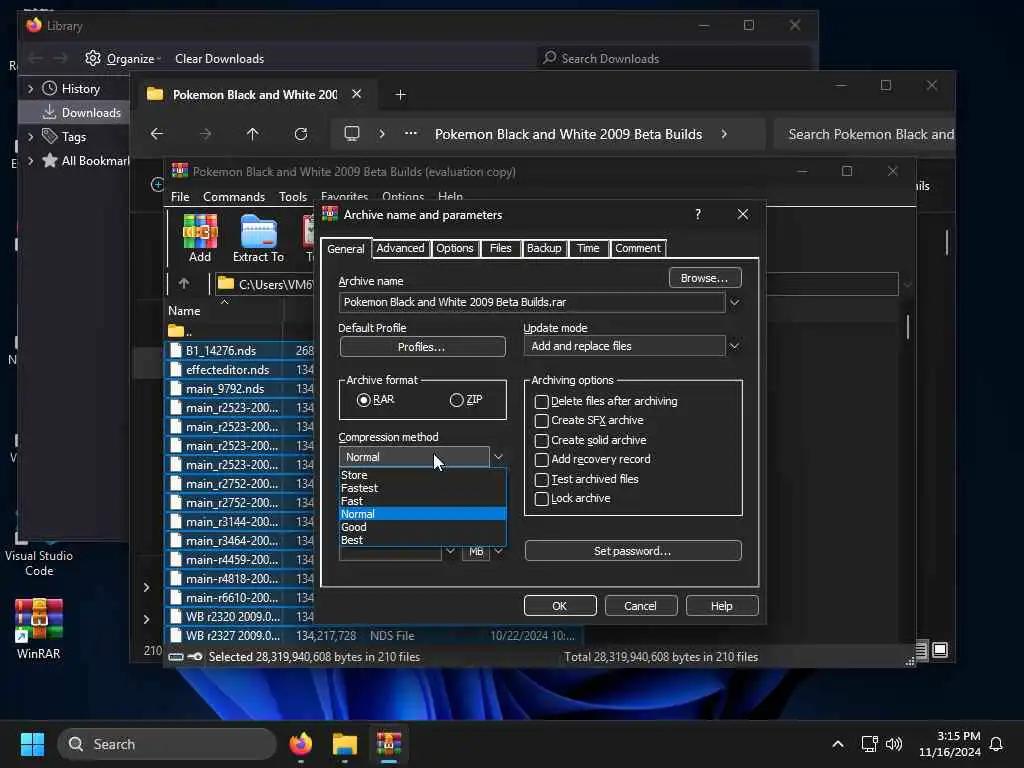
Task: Open the WinRAR Commands menu
Action: point(234,197)
